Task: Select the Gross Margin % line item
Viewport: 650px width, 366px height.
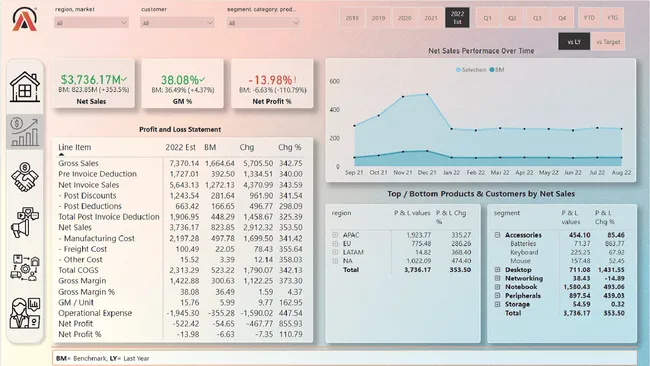Action: click(x=86, y=292)
